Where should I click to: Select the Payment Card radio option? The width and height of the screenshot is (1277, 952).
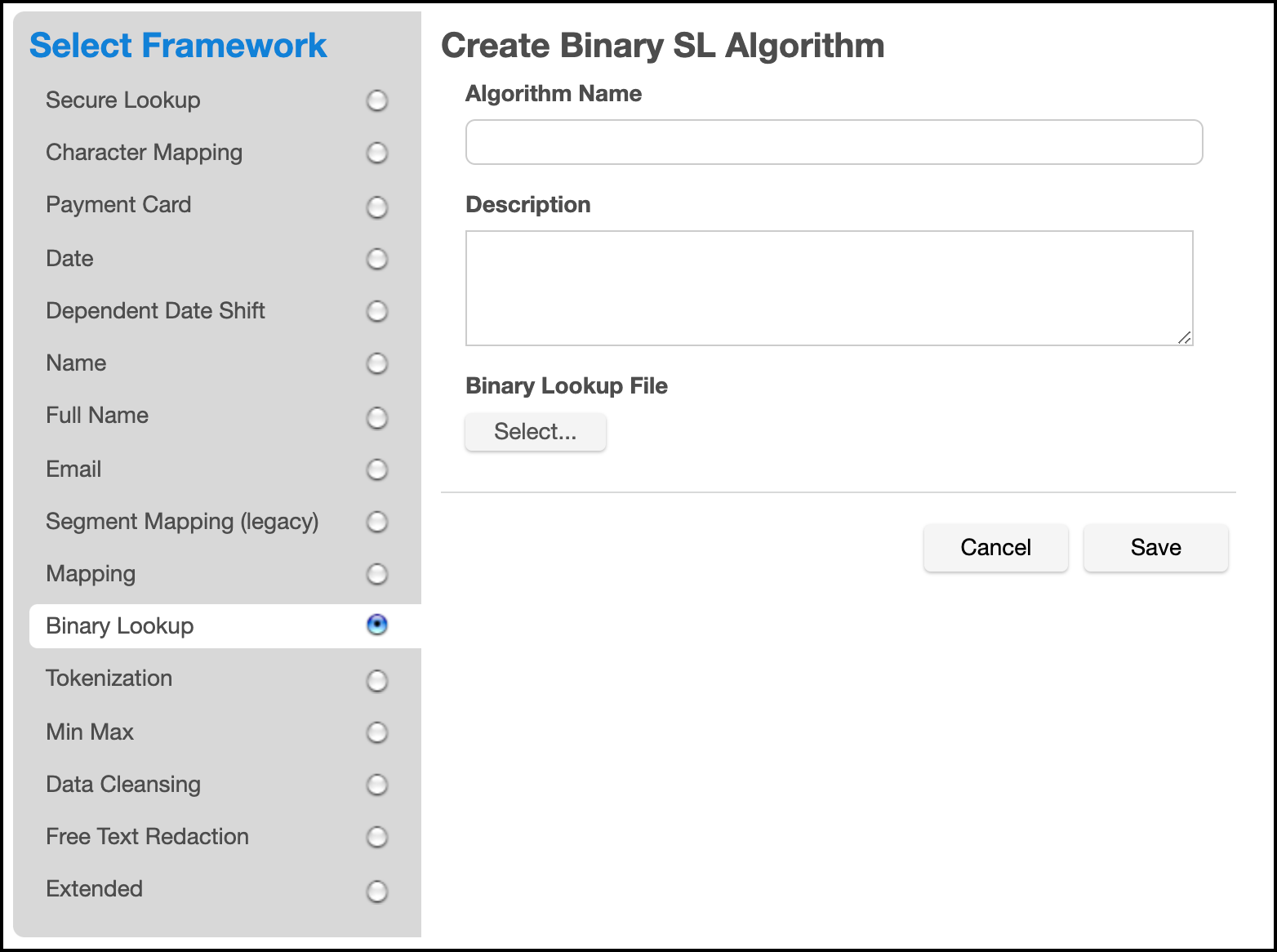click(x=376, y=207)
